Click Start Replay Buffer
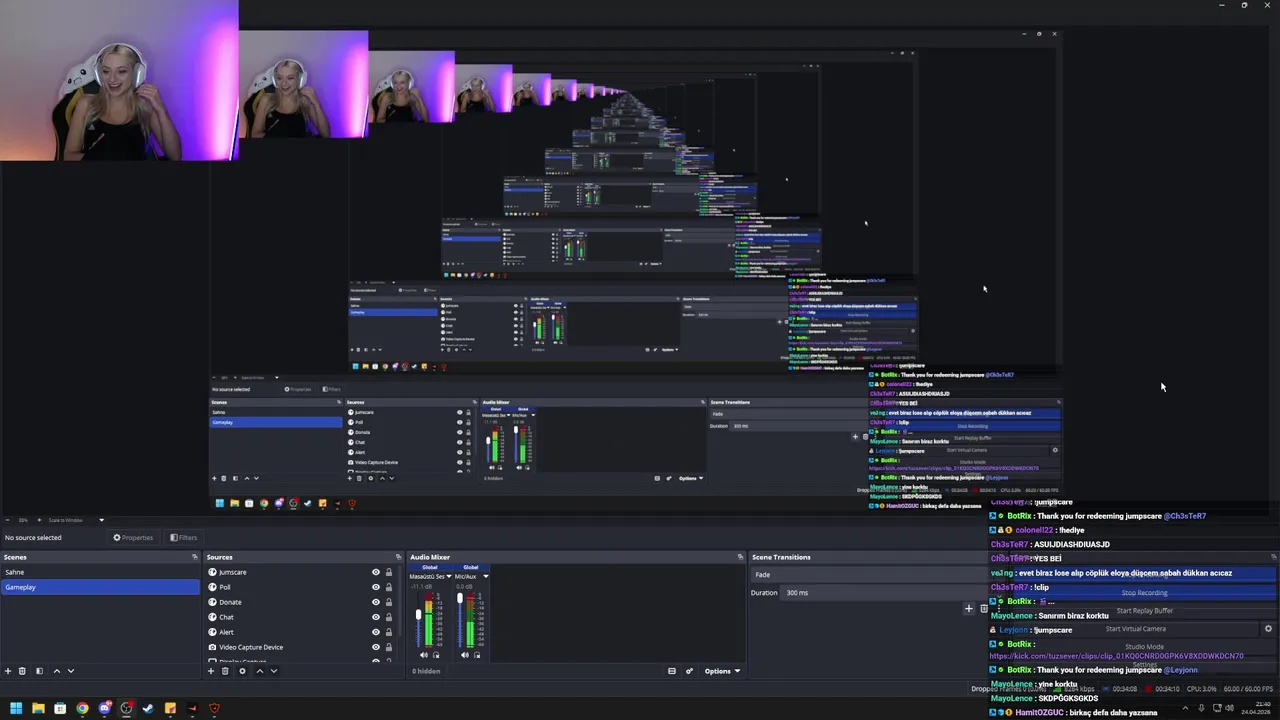The image size is (1280, 720). click(1144, 610)
